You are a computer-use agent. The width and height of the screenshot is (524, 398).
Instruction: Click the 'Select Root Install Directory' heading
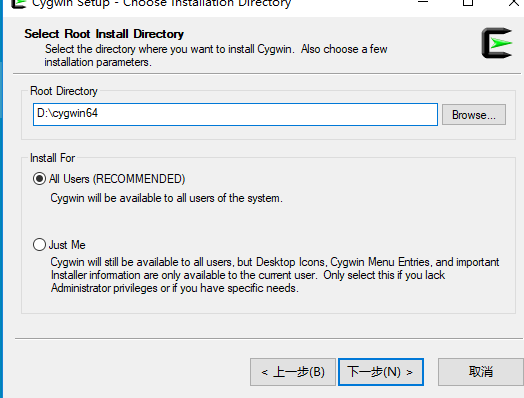click(104, 34)
